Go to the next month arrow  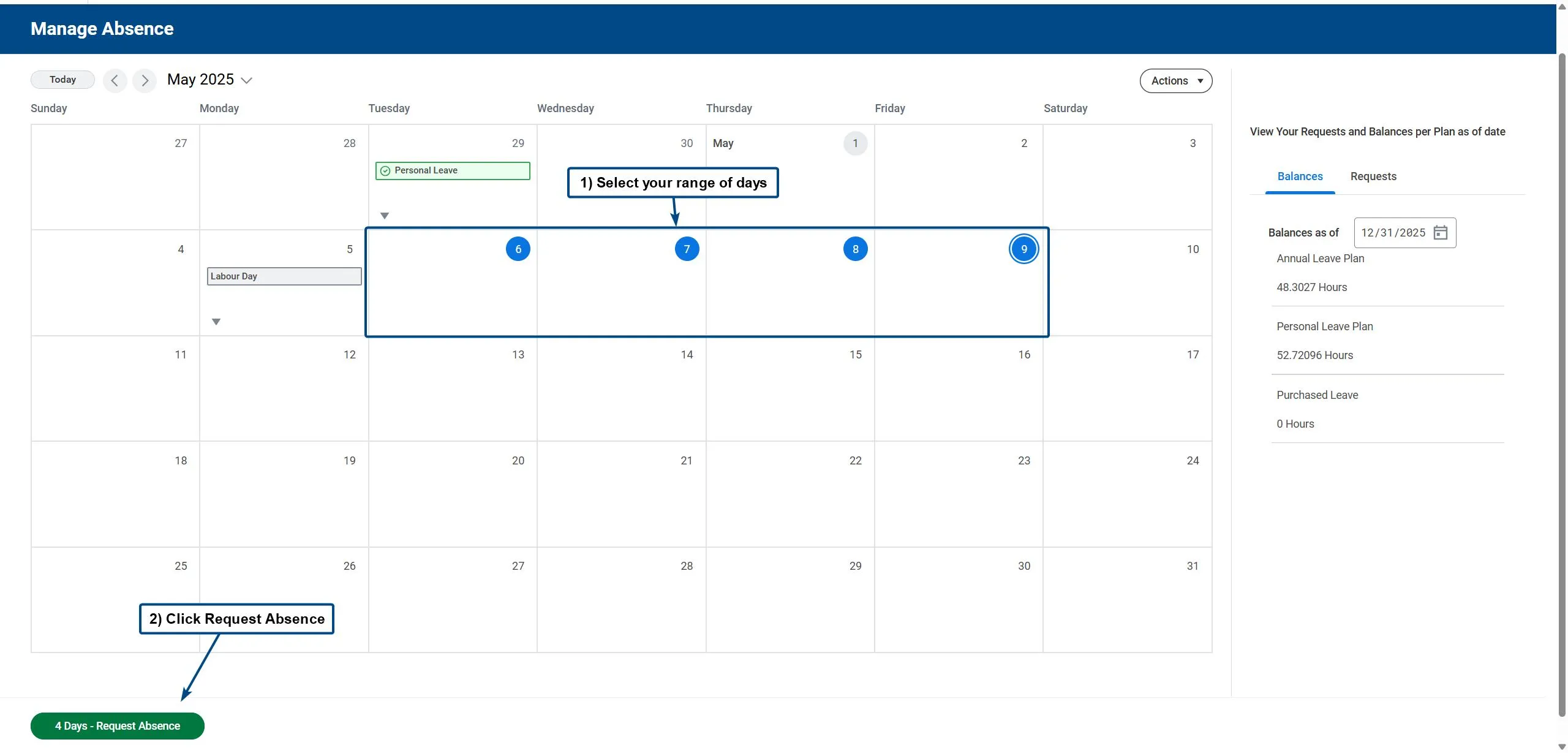pos(145,80)
